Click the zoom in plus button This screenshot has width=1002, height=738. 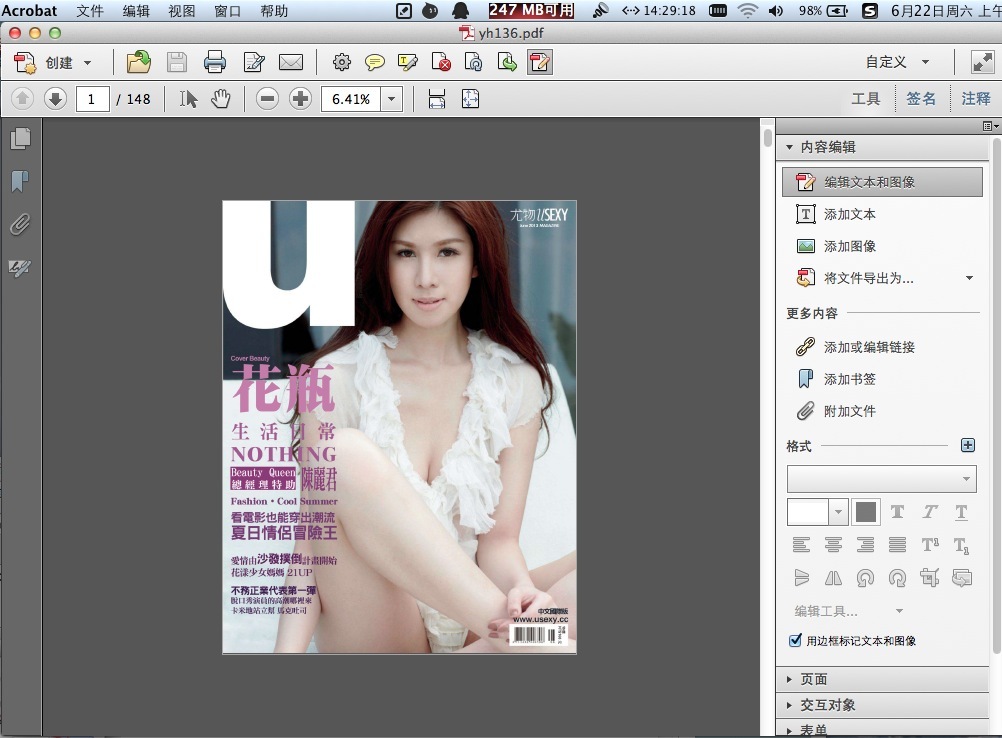[300, 99]
